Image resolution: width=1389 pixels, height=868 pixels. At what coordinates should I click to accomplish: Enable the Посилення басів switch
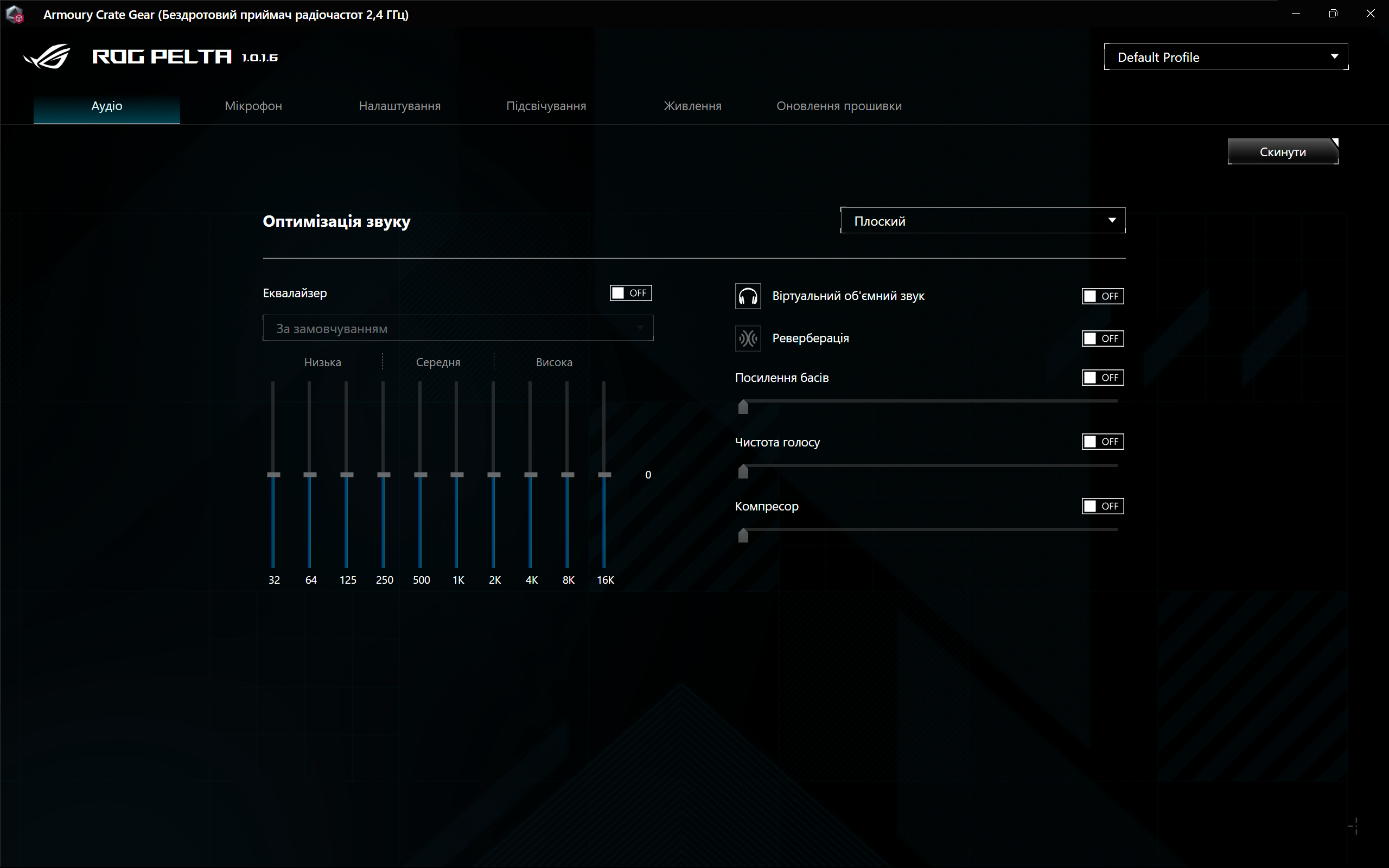tap(1103, 377)
